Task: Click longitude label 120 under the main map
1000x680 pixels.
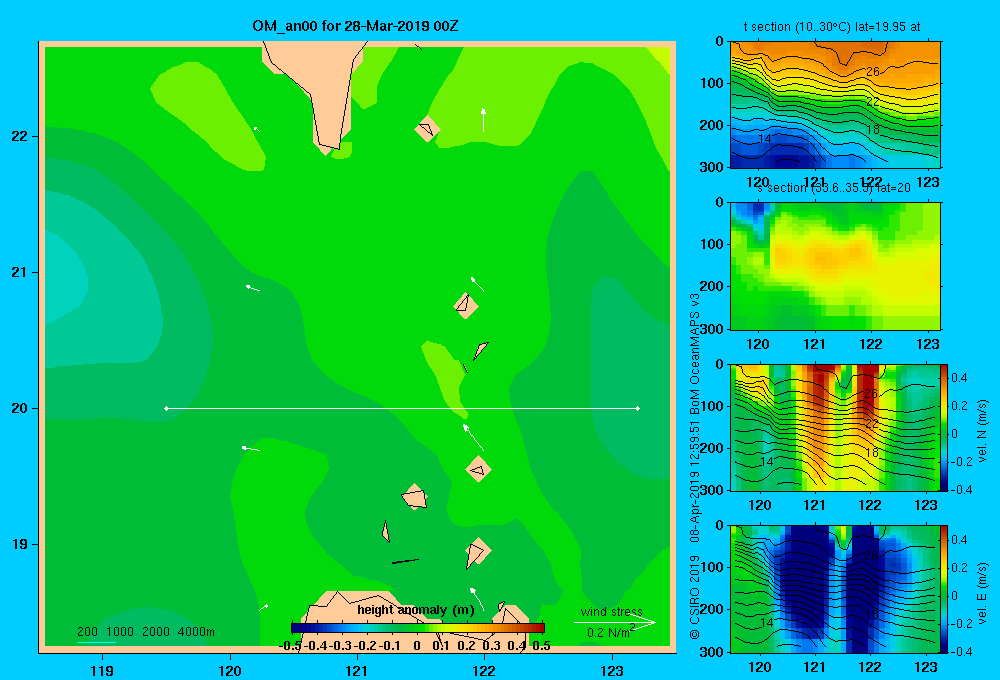Action: (x=230, y=670)
